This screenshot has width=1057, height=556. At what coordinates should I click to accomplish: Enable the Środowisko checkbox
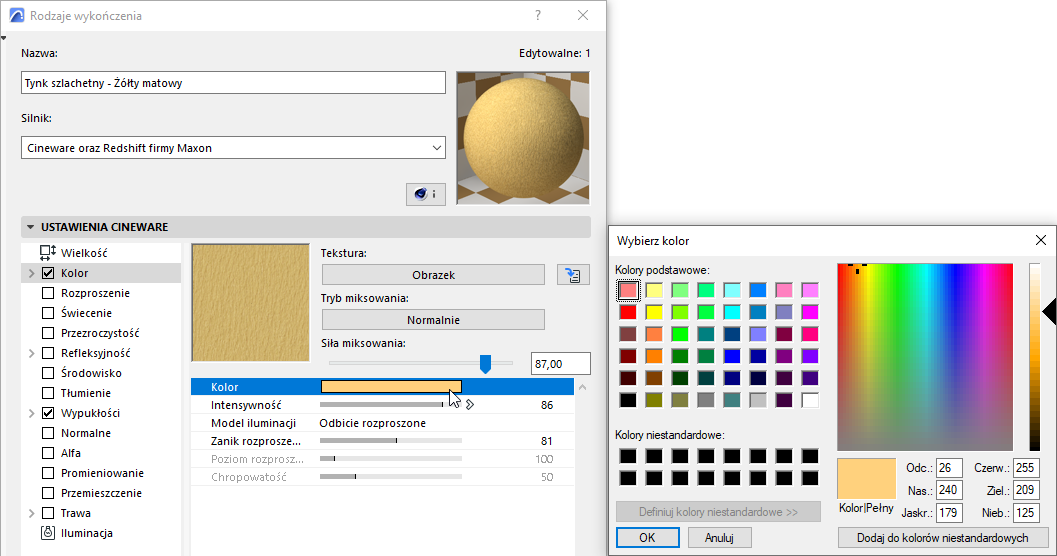(48, 373)
